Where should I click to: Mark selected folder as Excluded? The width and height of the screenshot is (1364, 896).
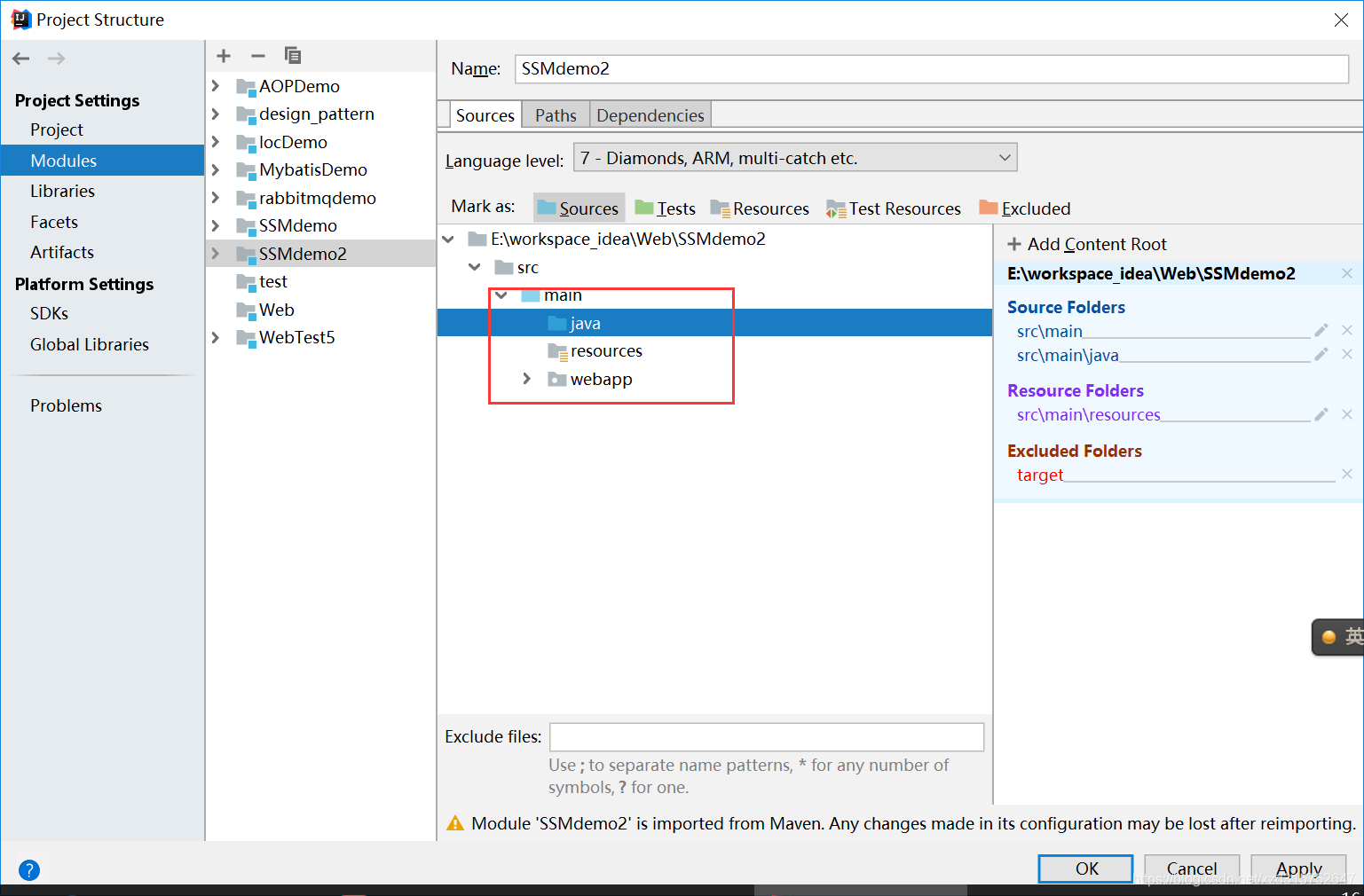pos(1025,208)
